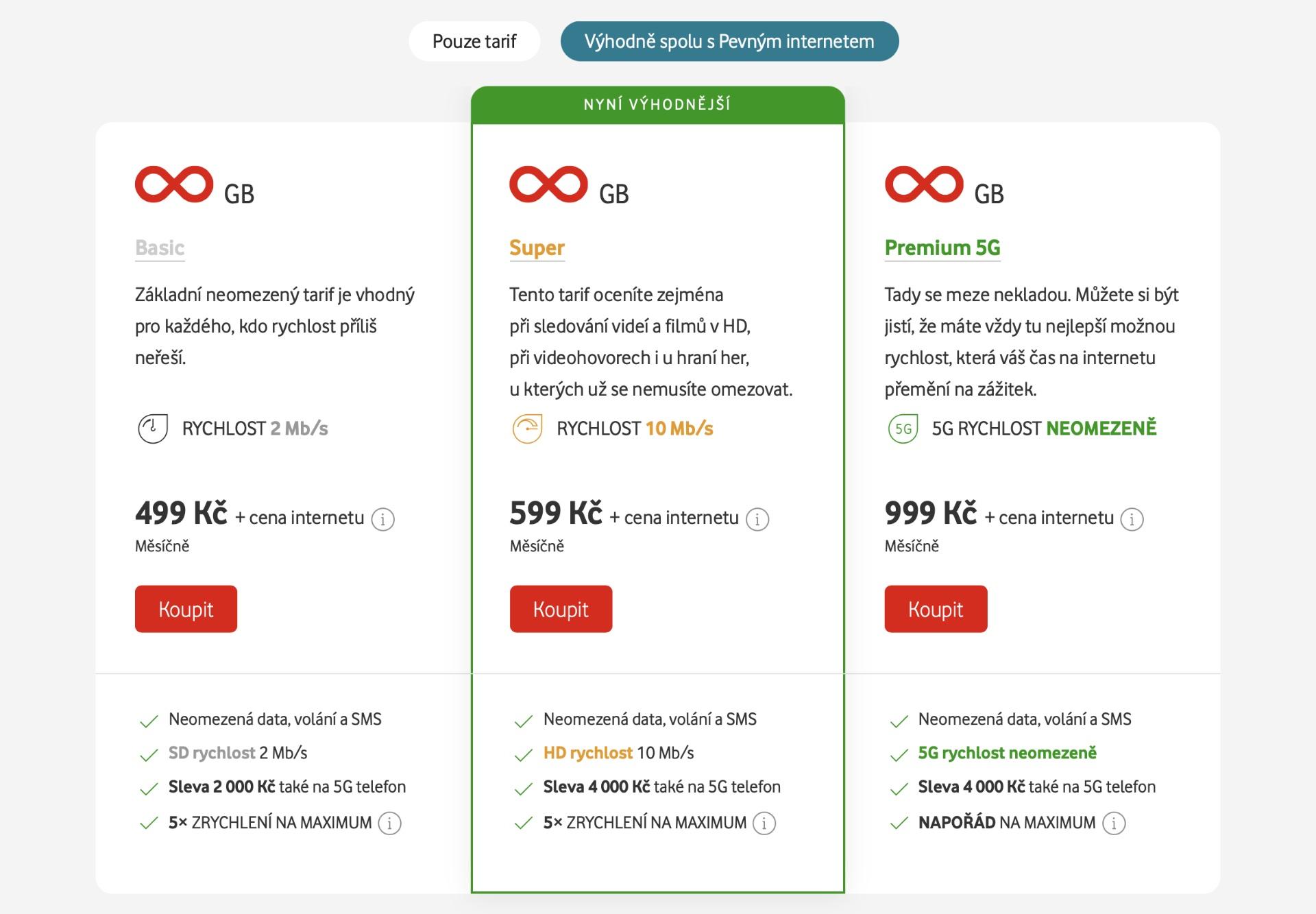Open info for Super 5× ZRYCHLENÍ NA MAXIMUM
The height and width of the screenshot is (914, 1316).
coord(764,823)
